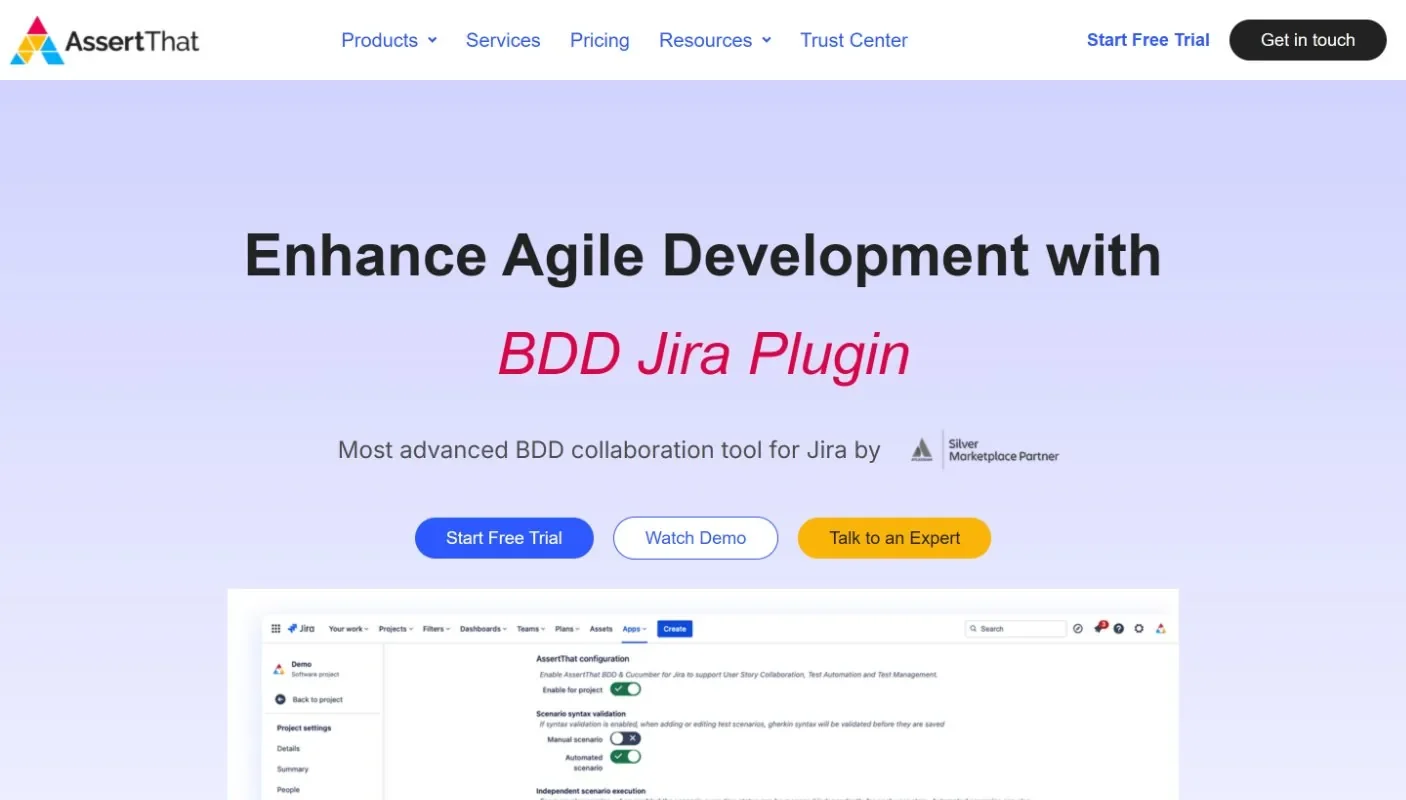1406x800 pixels.
Task: Click the Jira Search field
Action: [x=1016, y=629]
